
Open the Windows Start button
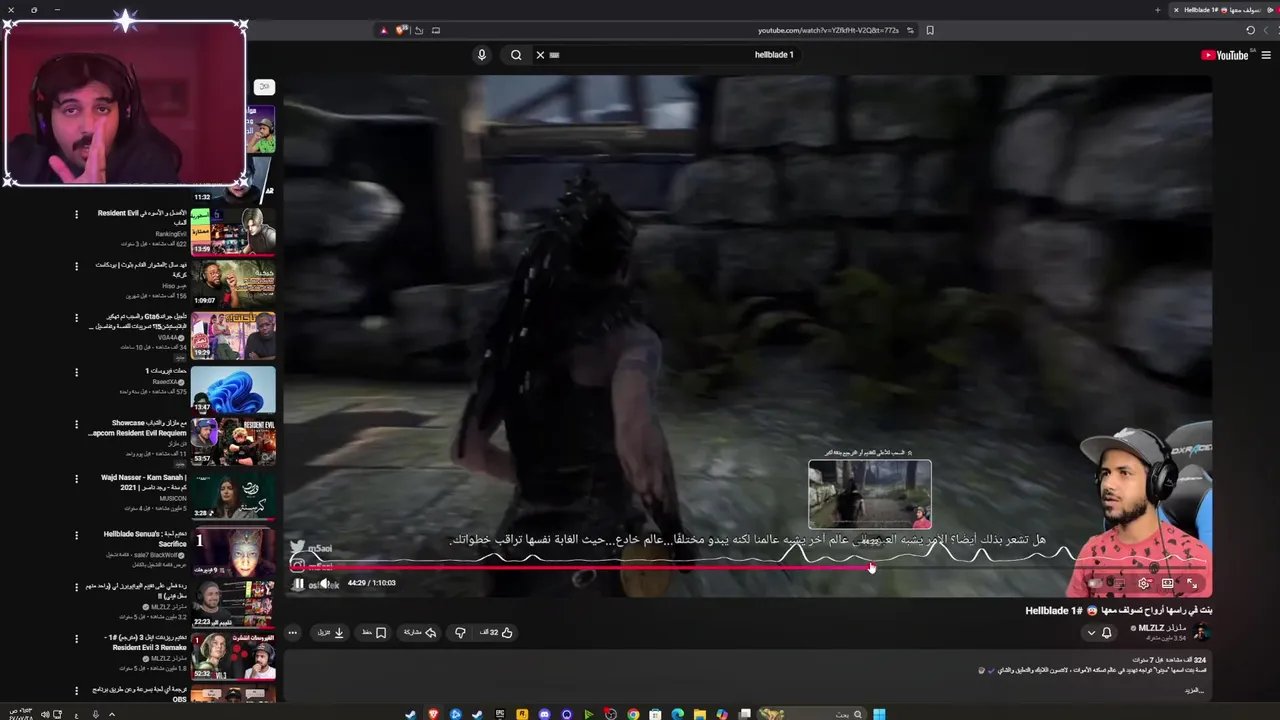tap(879, 714)
